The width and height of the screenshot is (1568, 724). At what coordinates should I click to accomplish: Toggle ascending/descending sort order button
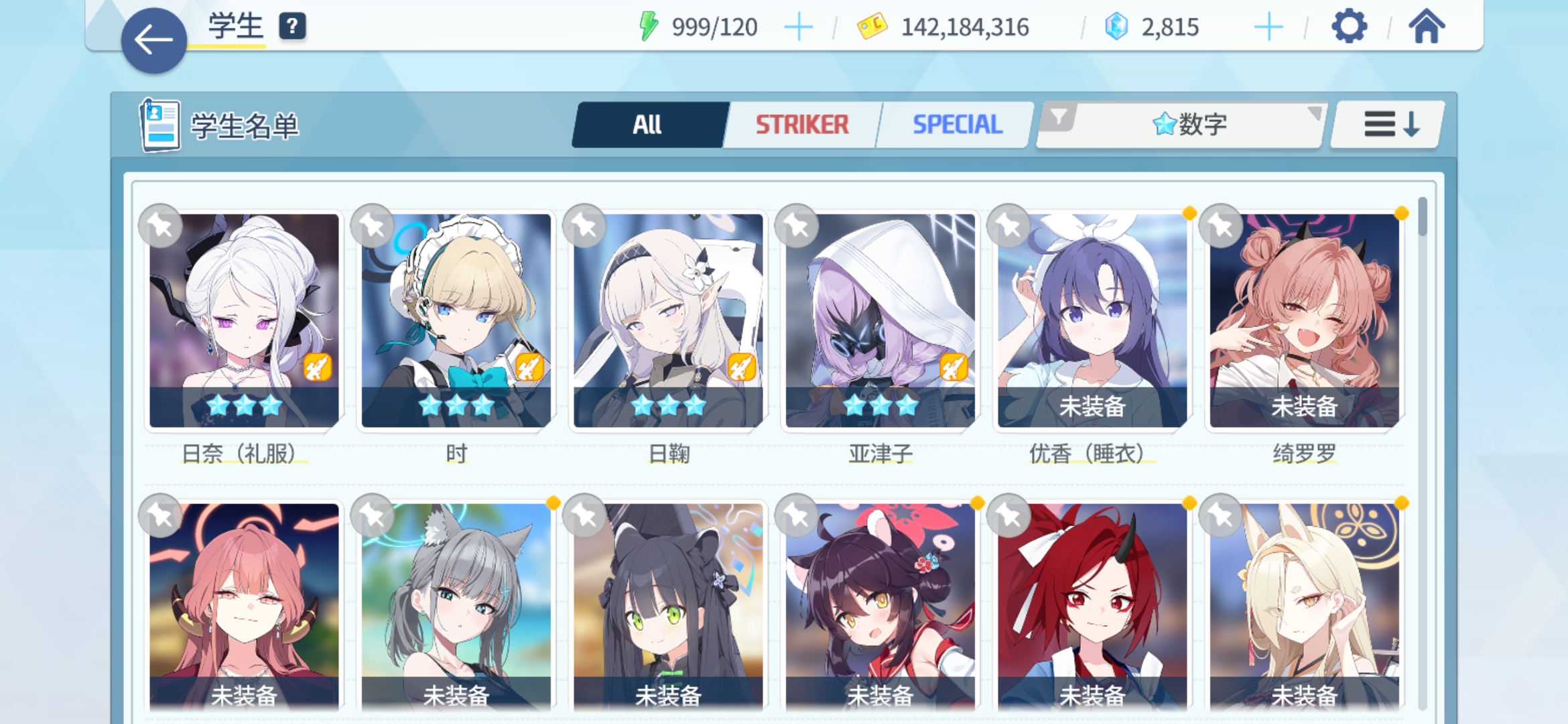point(1389,125)
